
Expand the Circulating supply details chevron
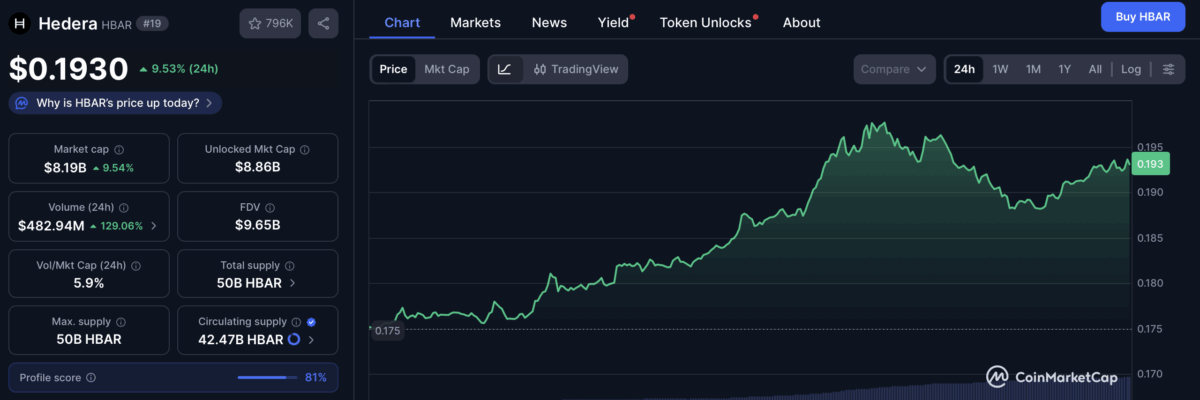point(311,340)
